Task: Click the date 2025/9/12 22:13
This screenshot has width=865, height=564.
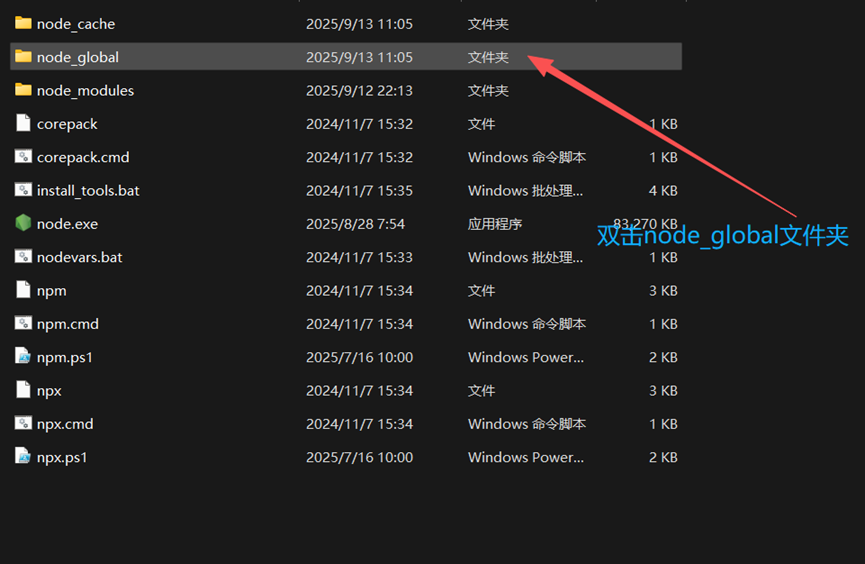Action: click(x=359, y=91)
